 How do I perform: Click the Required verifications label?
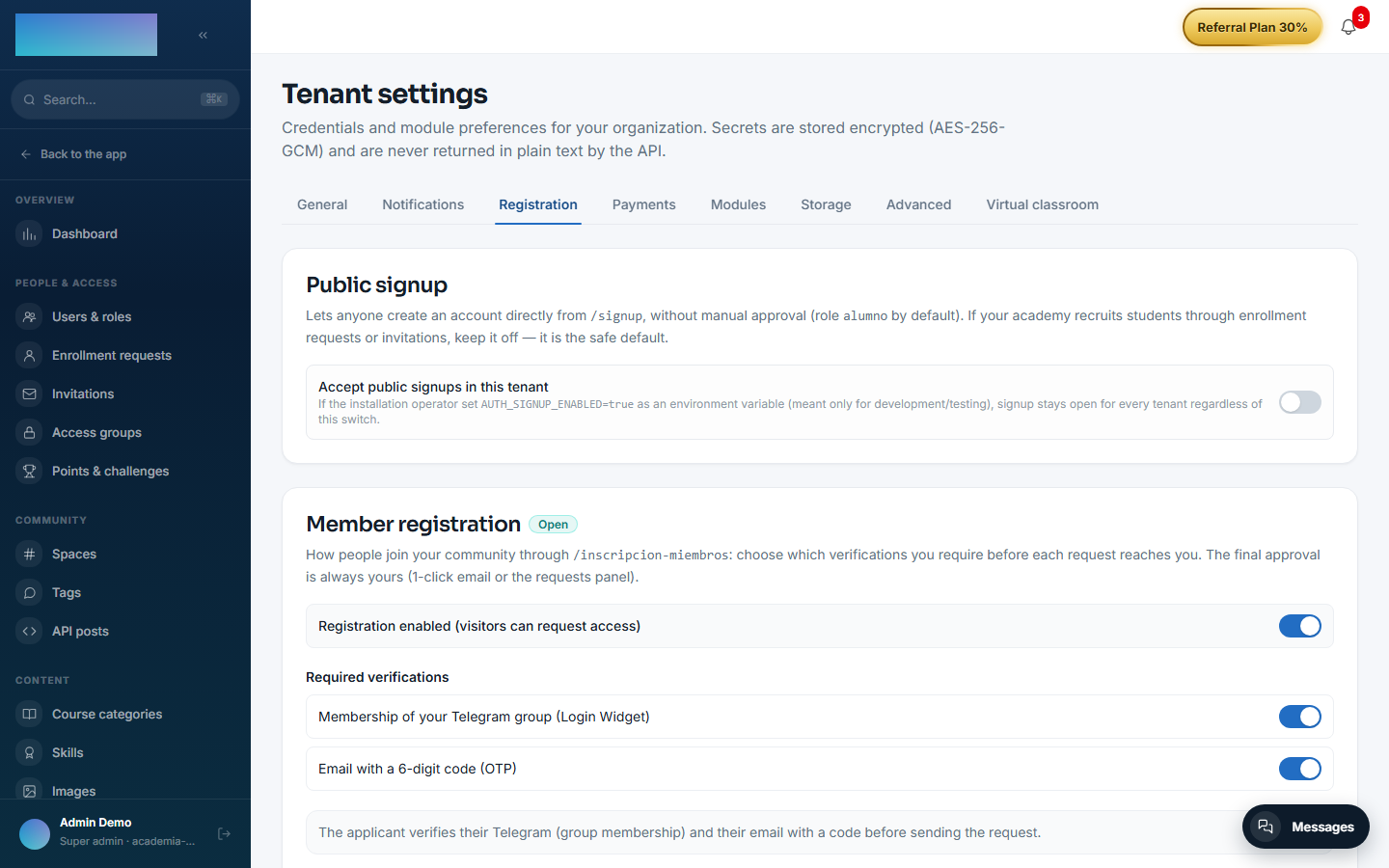coord(377,677)
